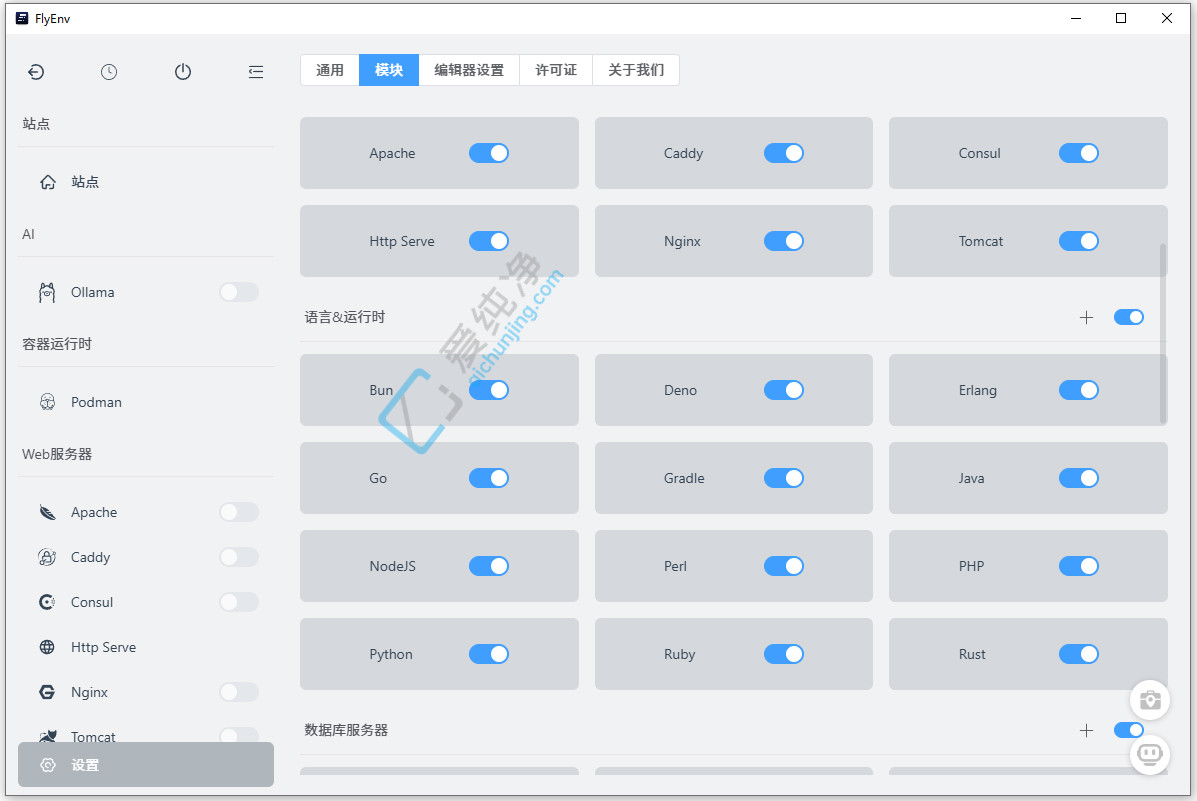Open the screenshot camera floating button
The image size is (1197, 801).
[1149, 700]
